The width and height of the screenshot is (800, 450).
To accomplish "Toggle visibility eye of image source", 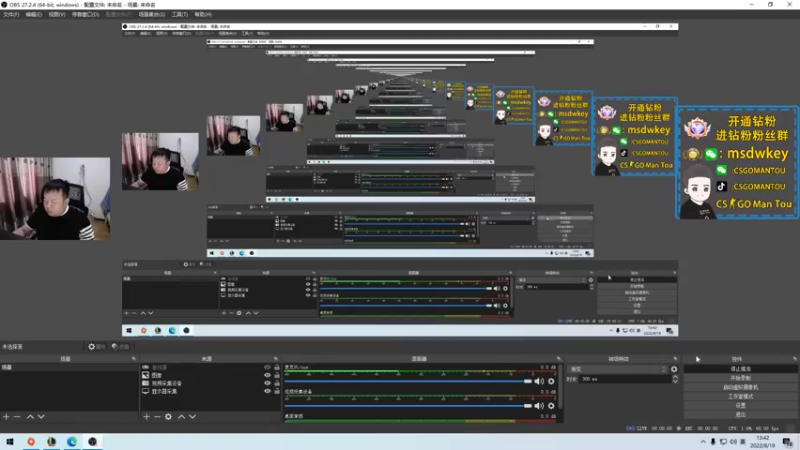I will [267, 375].
